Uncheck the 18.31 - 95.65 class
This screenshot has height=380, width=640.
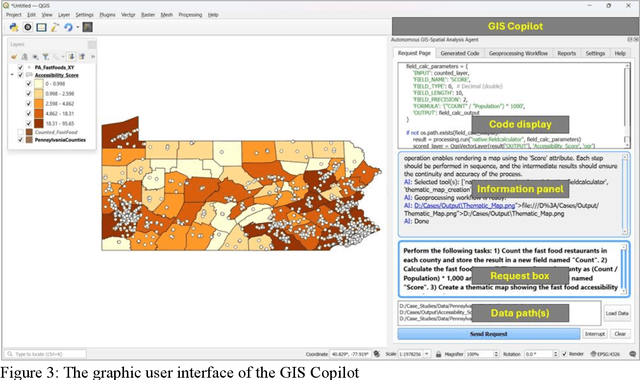(x=29, y=123)
